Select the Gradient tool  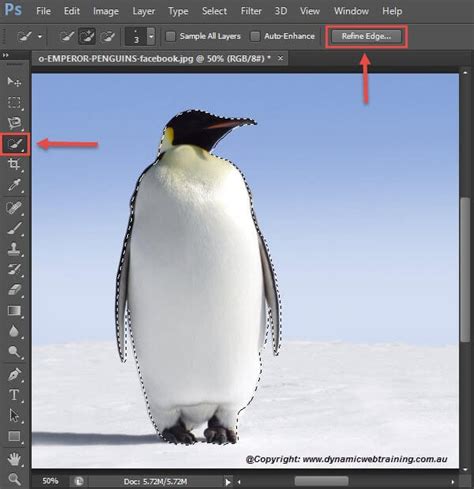[14, 311]
